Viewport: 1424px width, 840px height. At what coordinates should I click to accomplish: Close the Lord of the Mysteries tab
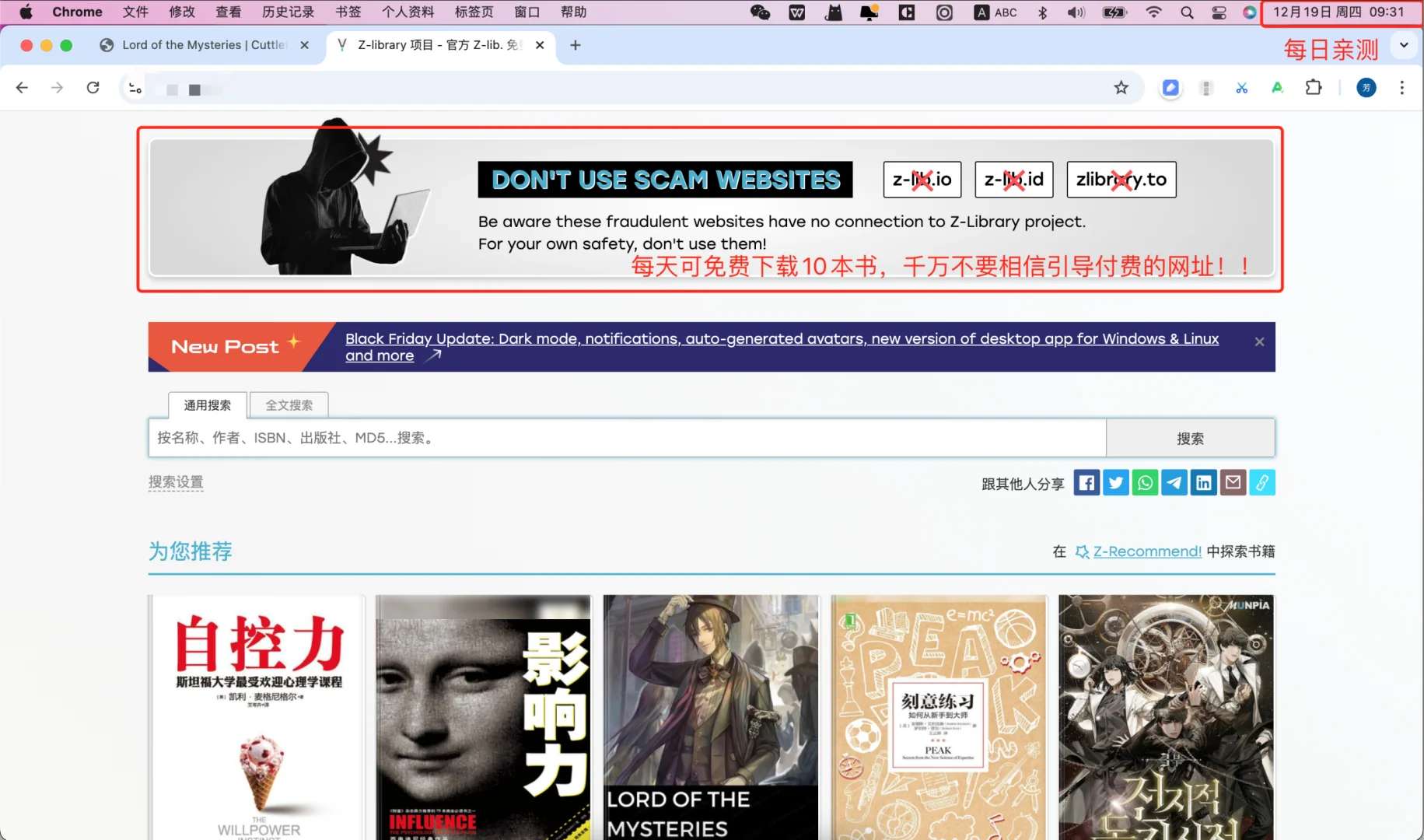[304, 45]
